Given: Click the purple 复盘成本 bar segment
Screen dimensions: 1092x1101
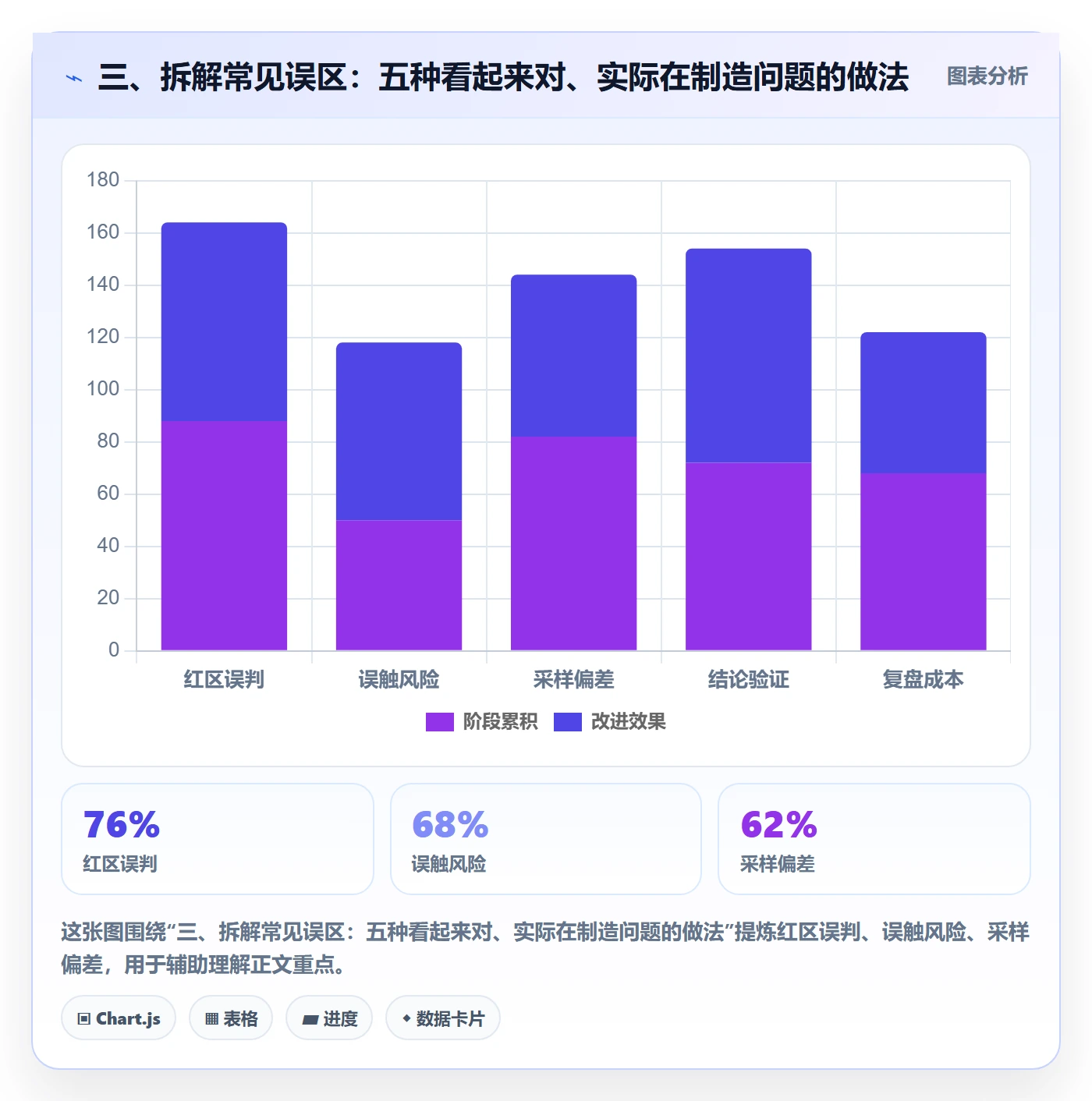Looking at the screenshot, I should tap(923, 561).
